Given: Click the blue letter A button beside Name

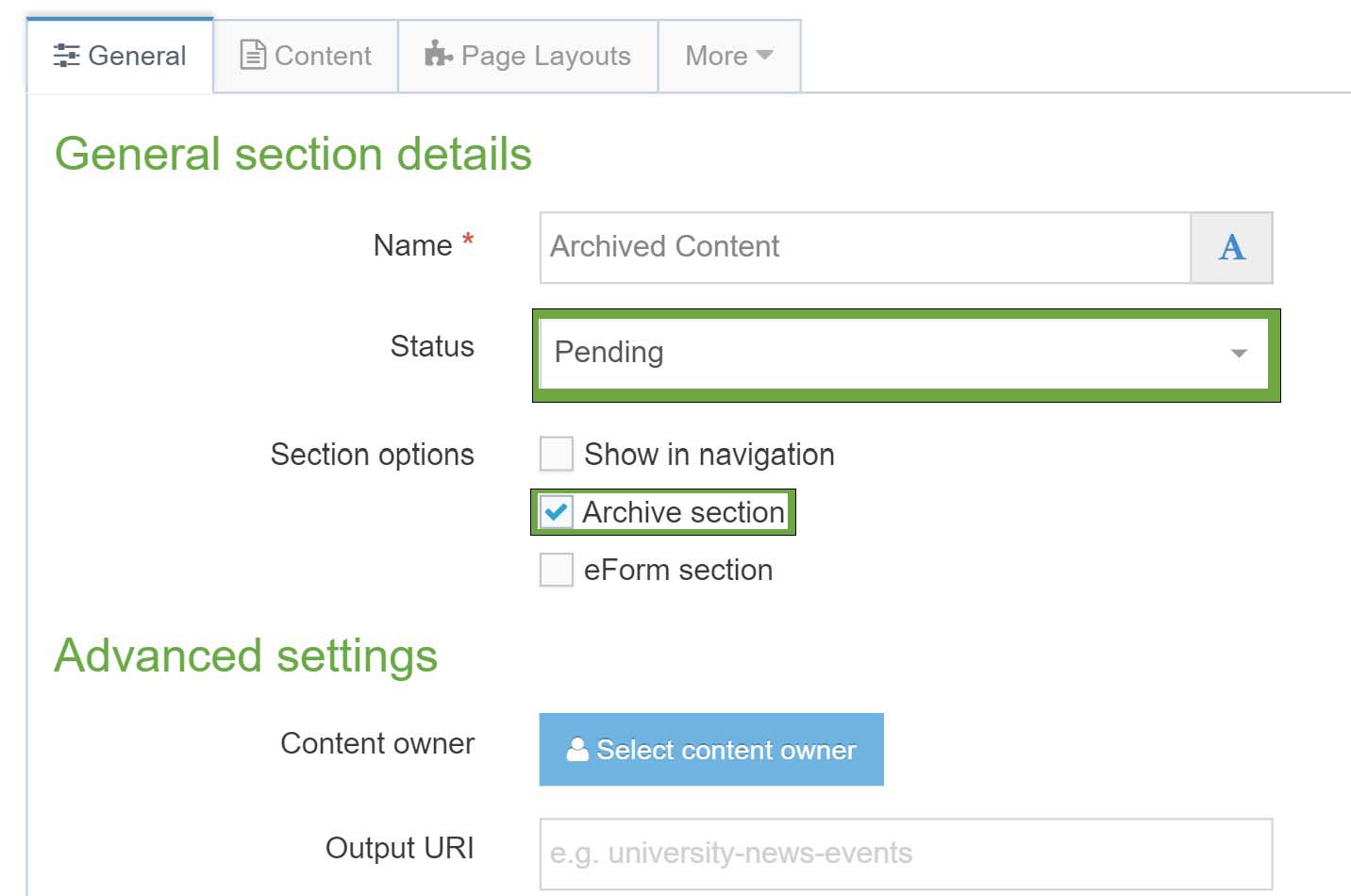Looking at the screenshot, I should click(1231, 247).
